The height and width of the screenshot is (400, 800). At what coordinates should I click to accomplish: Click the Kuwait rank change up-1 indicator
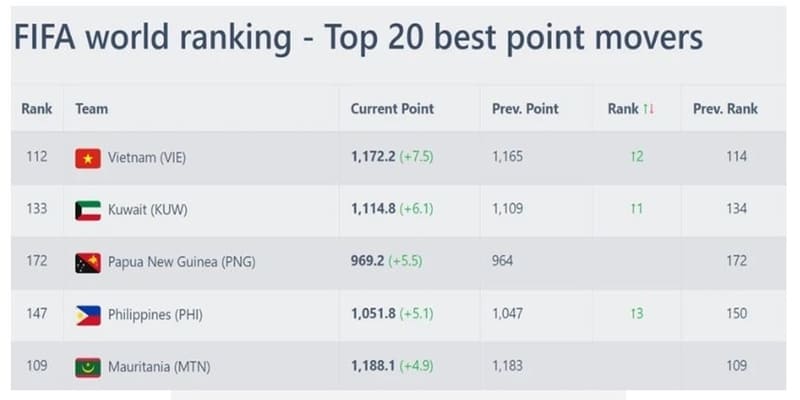pos(637,208)
